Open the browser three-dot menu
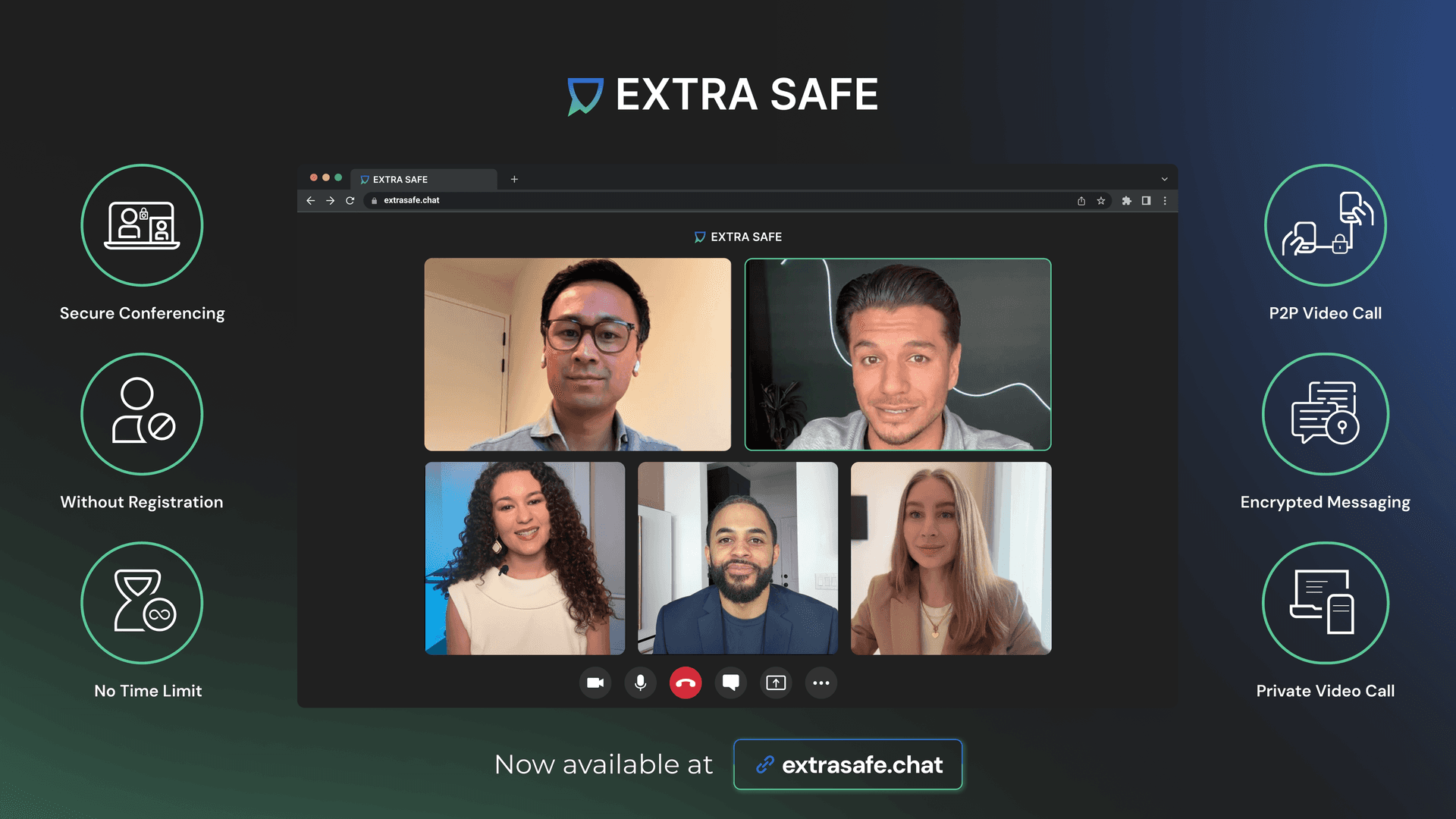The width and height of the screenshot is (1456, 819). click(x=1166, y=200)
